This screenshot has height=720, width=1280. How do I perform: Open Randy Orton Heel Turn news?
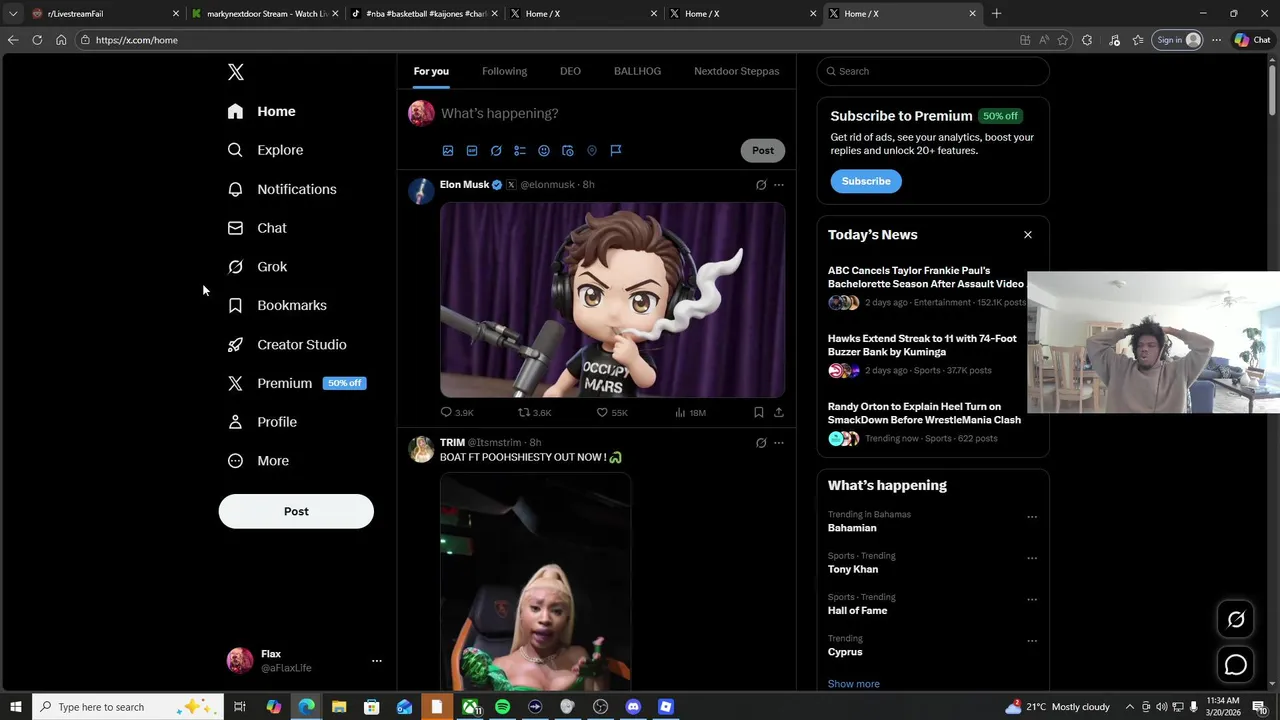click(924, 413)
